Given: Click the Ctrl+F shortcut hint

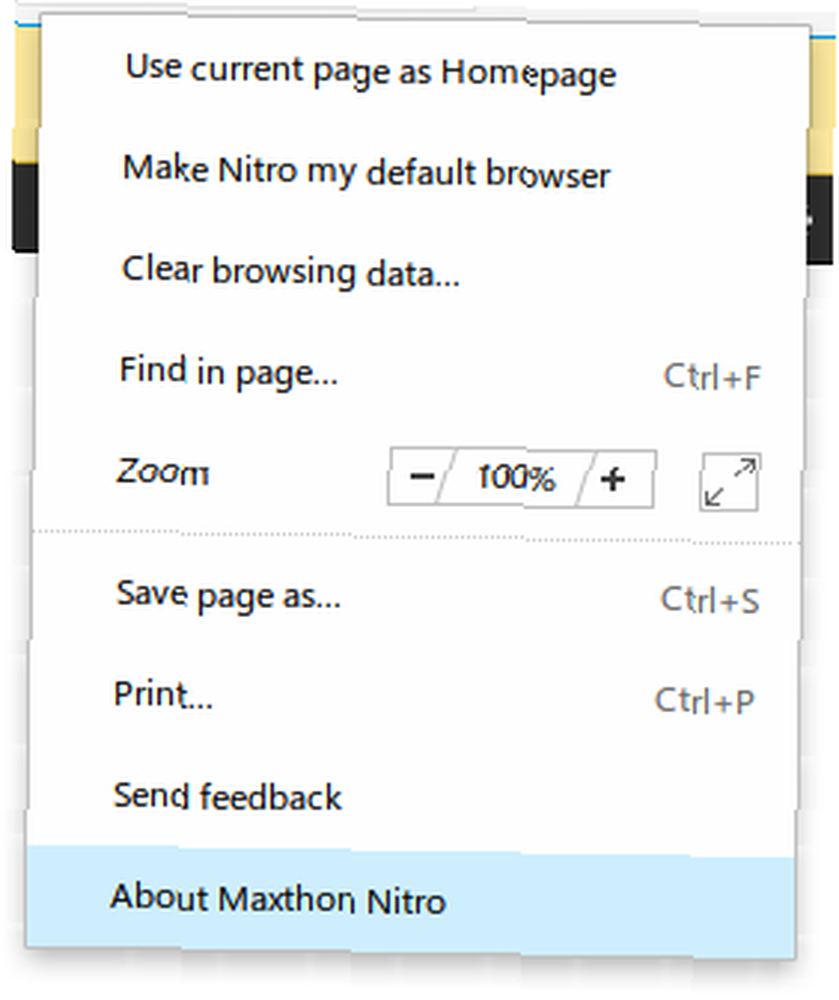Looking at the screenshot, I should 712,378.
